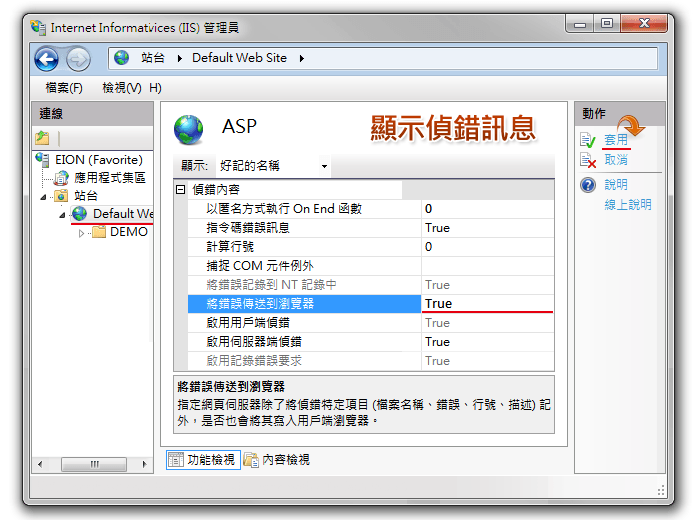Click 站台 segment in address breadcrumb
Image resolution: width=700 pixels, height=520 pixels.
[x=153, y=58]
